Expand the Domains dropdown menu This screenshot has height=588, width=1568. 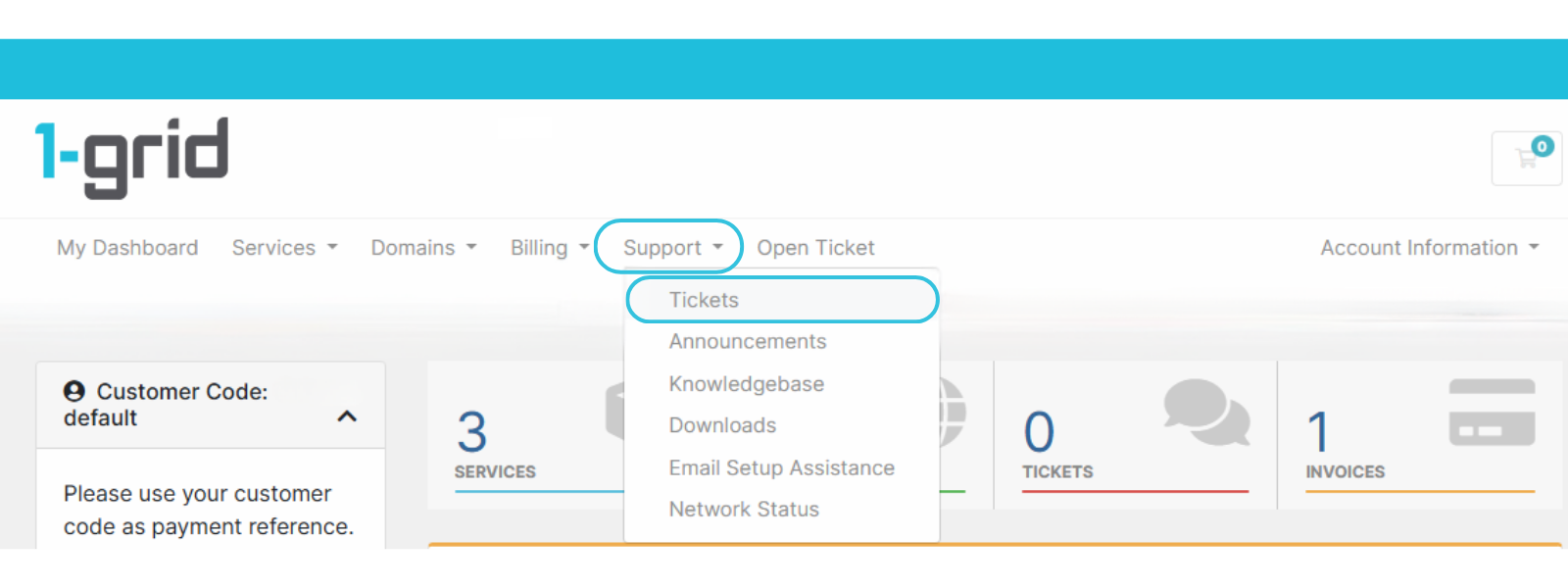[423, 248]
